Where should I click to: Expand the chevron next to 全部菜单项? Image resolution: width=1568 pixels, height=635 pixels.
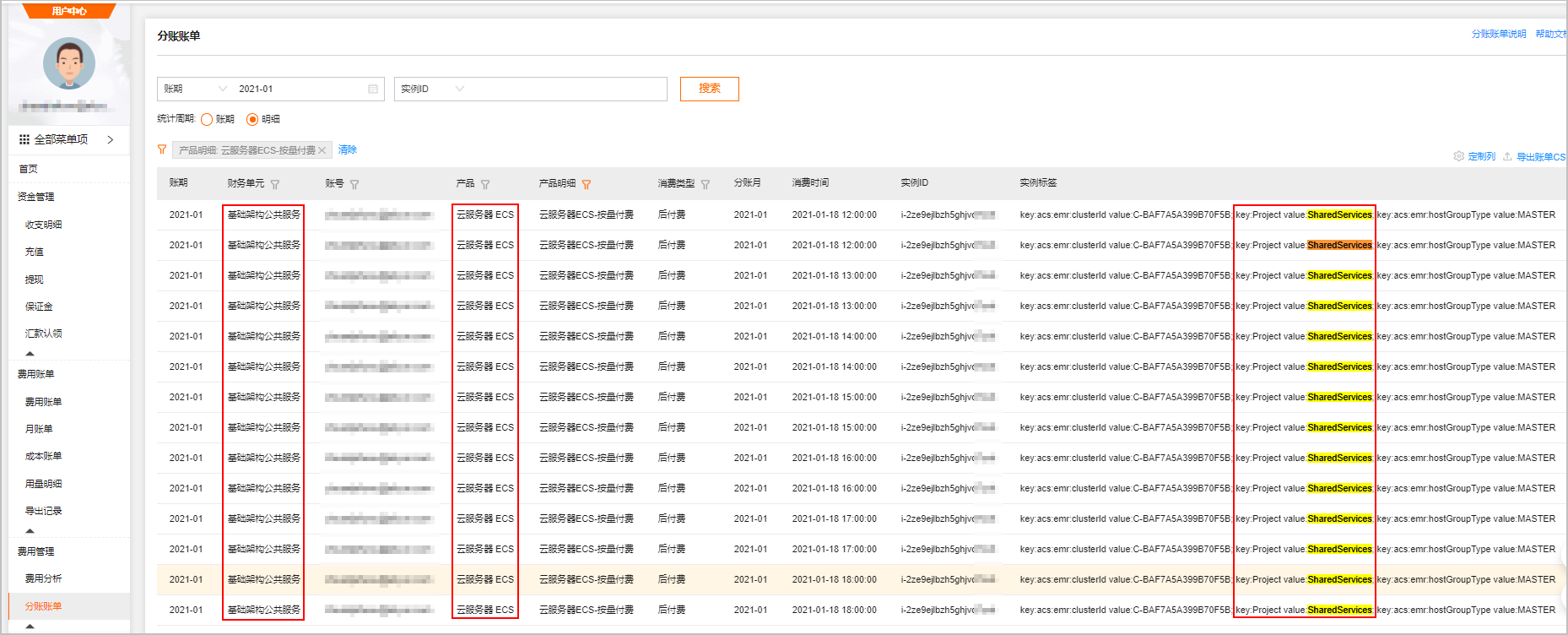click(x=111, y=139)
